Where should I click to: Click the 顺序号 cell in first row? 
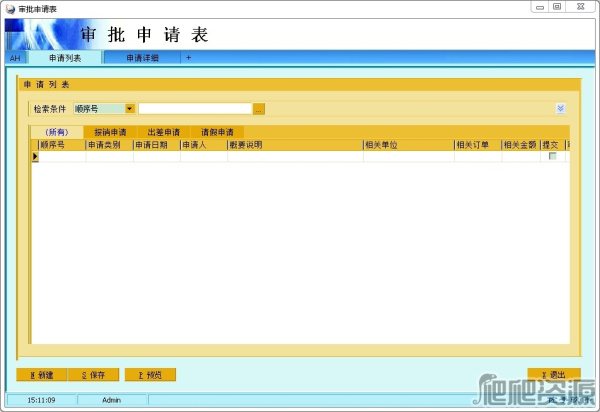coord(62,156)
